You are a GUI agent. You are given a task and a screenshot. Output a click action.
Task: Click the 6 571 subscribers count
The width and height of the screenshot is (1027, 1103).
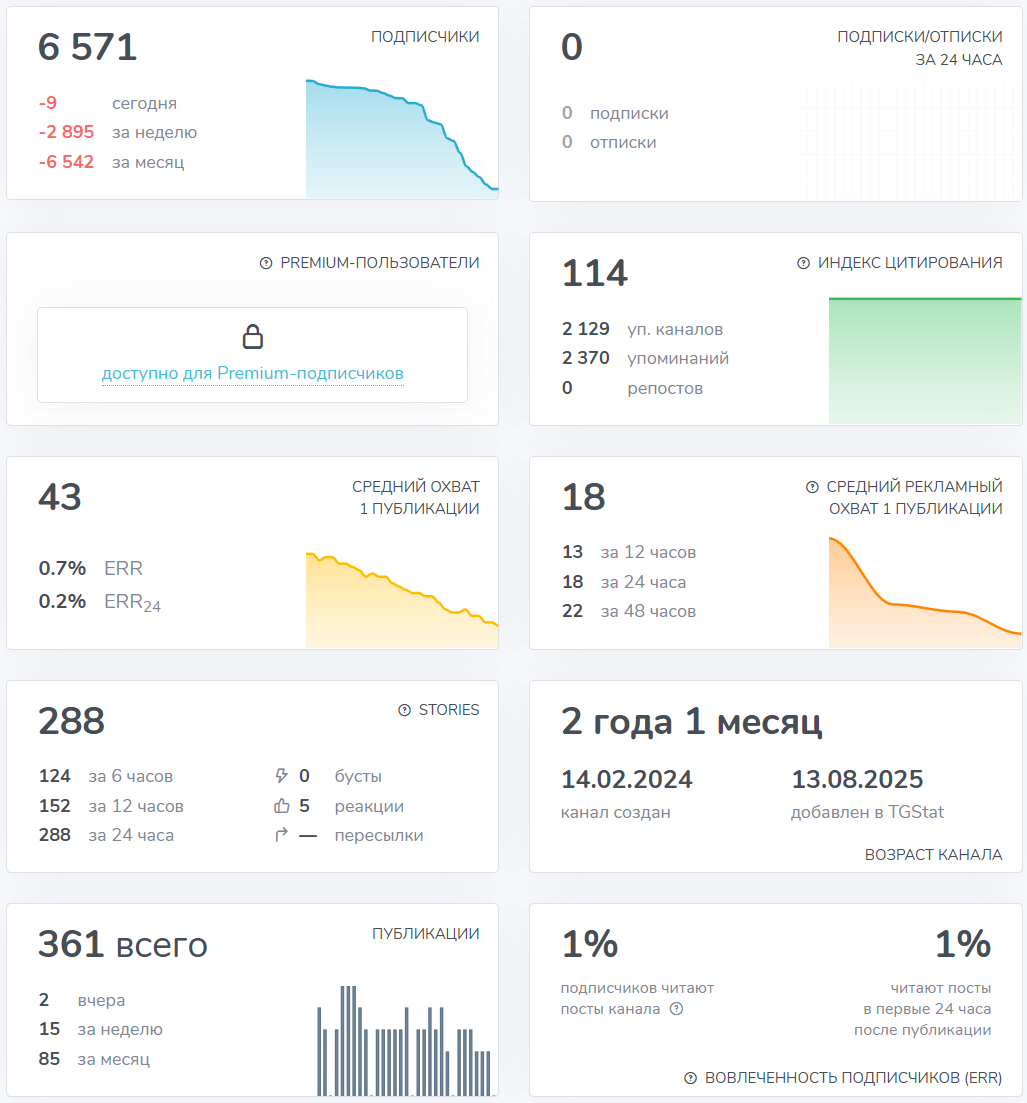tap(88, 47)
